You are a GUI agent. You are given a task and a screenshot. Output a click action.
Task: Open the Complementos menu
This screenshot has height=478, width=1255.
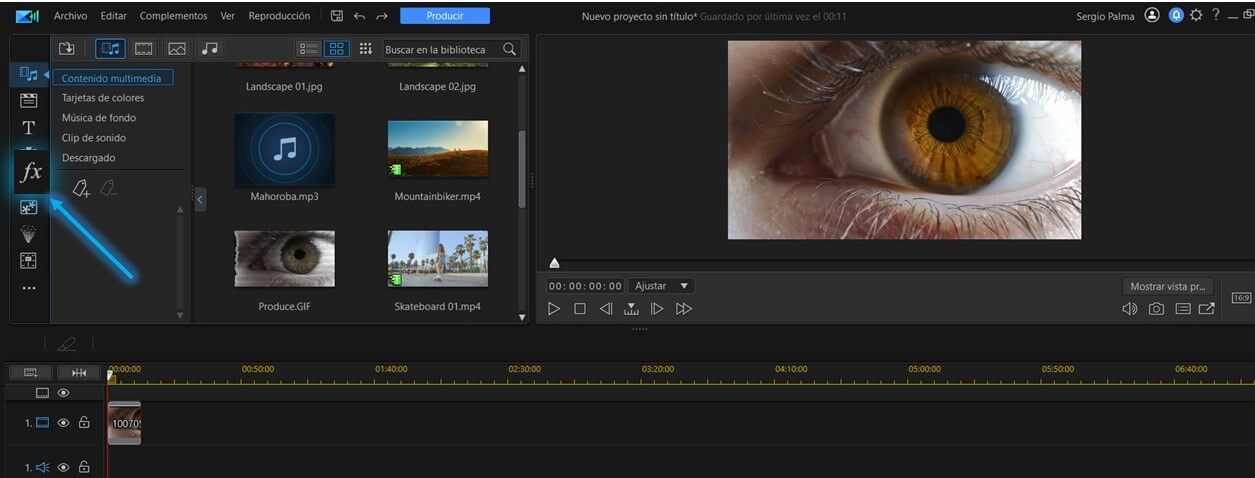173,16
